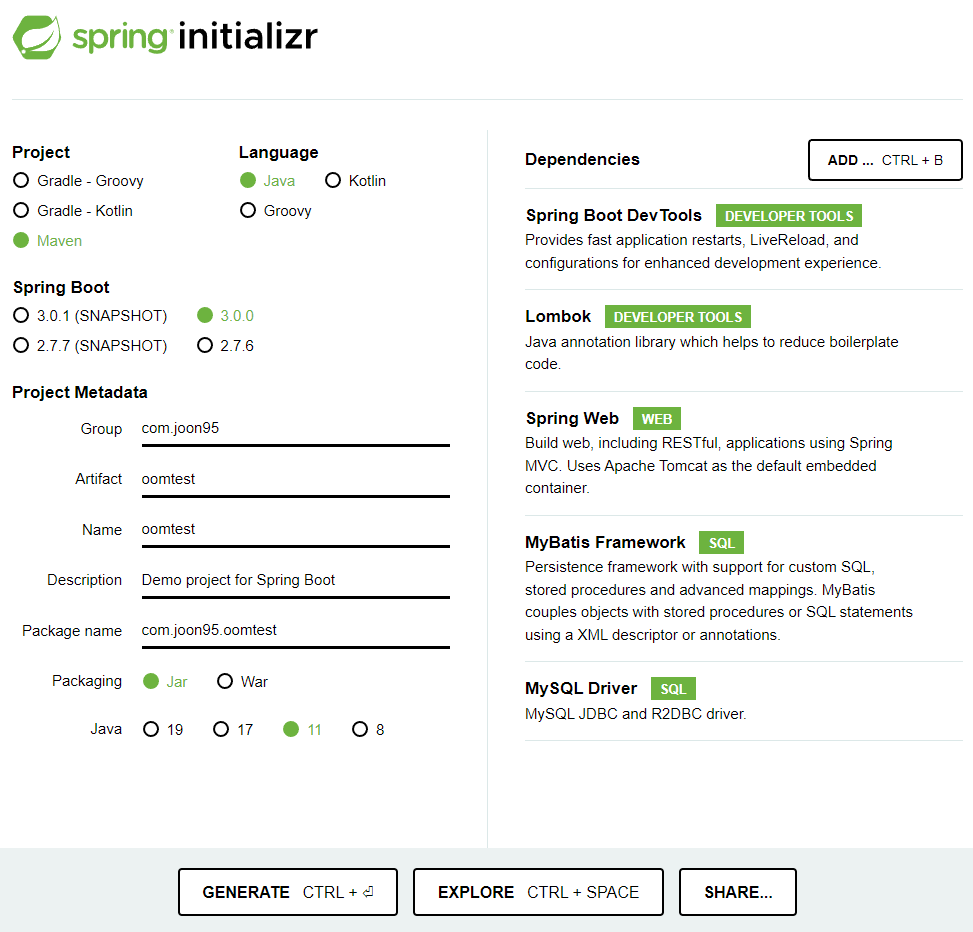Select Gradle - Kotlin project type
The width and height of the screenshot is (973, 932).
click(x=73, y=210)
